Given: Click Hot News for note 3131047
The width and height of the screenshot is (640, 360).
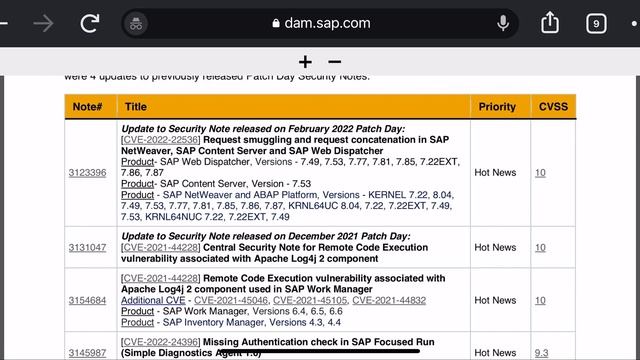Looking at the screenshot, I should [x=495, y=247].
